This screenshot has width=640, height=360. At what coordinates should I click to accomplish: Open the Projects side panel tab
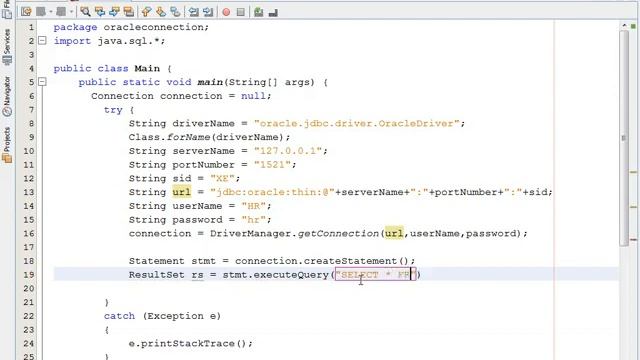7,145
